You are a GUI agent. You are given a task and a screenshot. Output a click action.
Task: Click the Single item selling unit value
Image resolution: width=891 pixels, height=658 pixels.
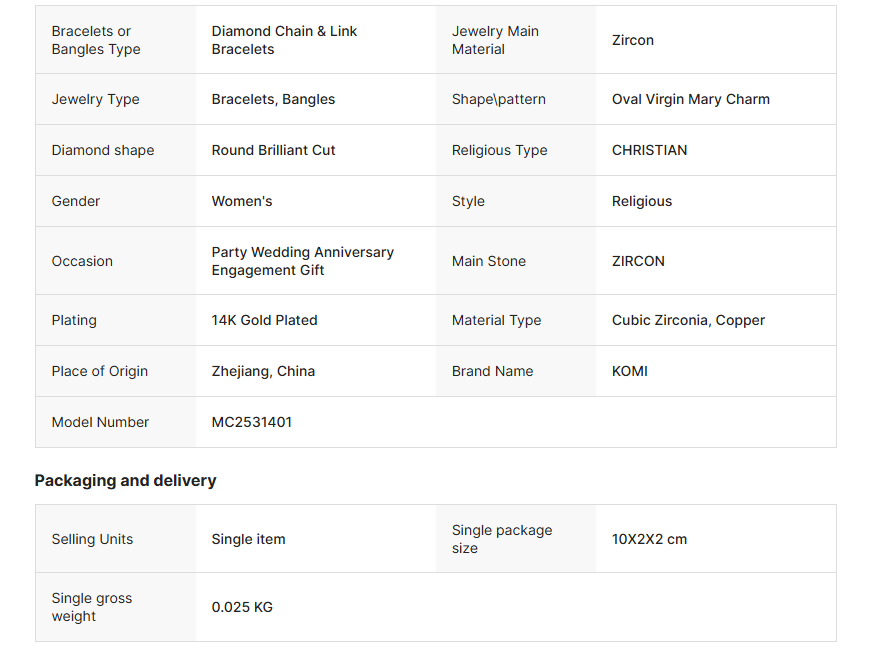tap(248, 539)
